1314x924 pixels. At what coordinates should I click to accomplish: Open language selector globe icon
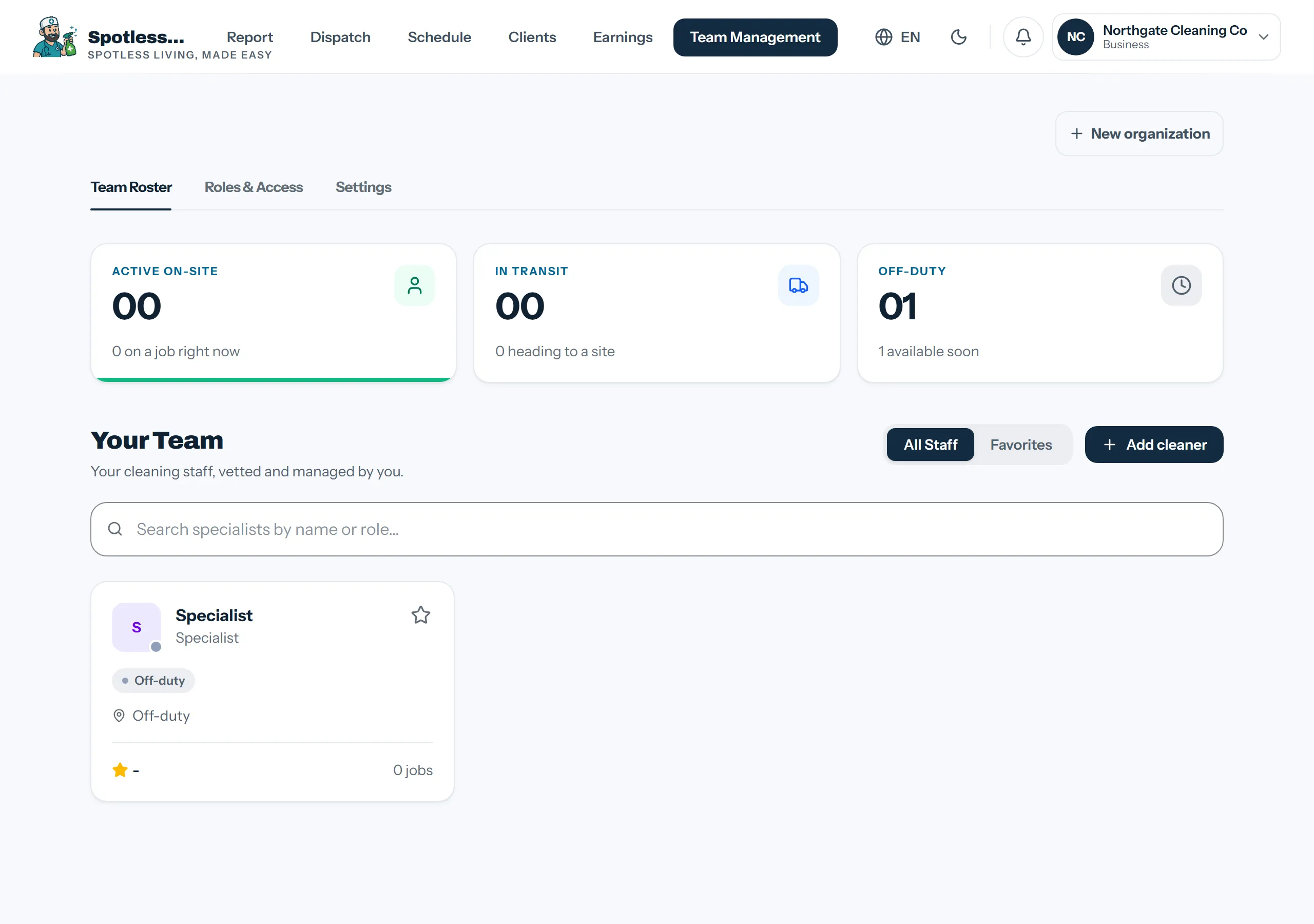coord(884,37)
